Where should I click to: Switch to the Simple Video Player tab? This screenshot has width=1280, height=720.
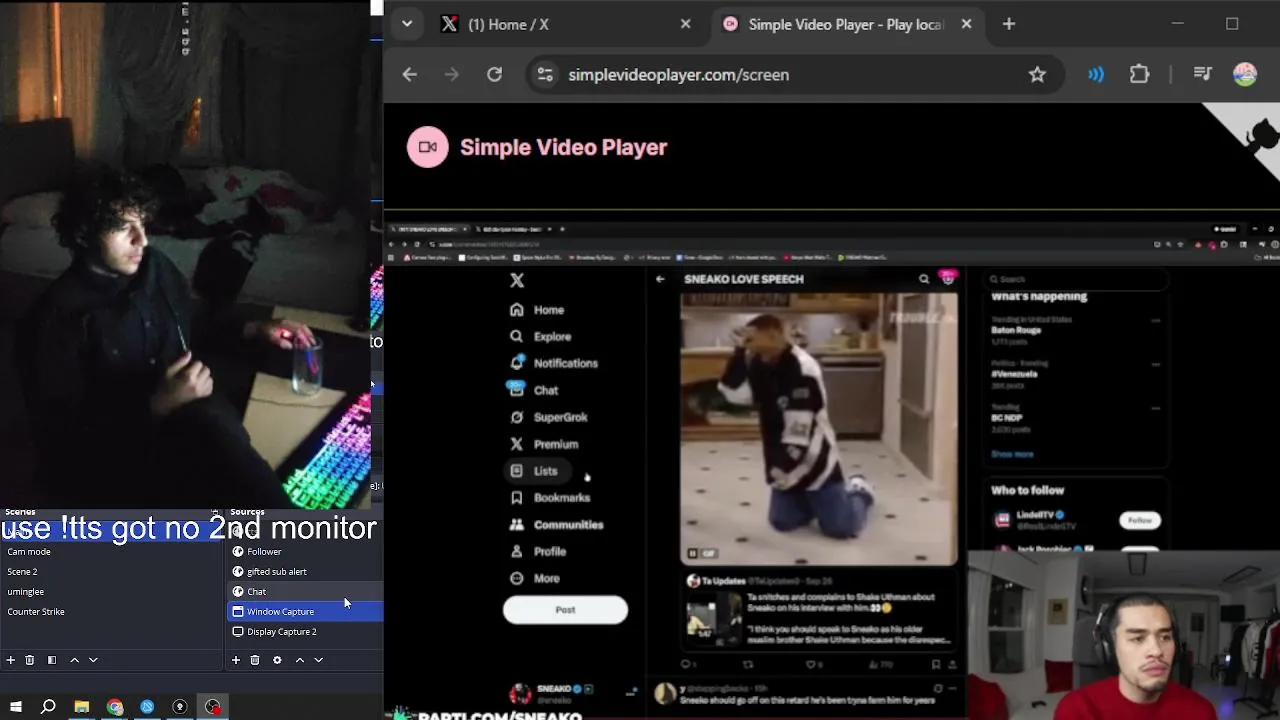847,24
